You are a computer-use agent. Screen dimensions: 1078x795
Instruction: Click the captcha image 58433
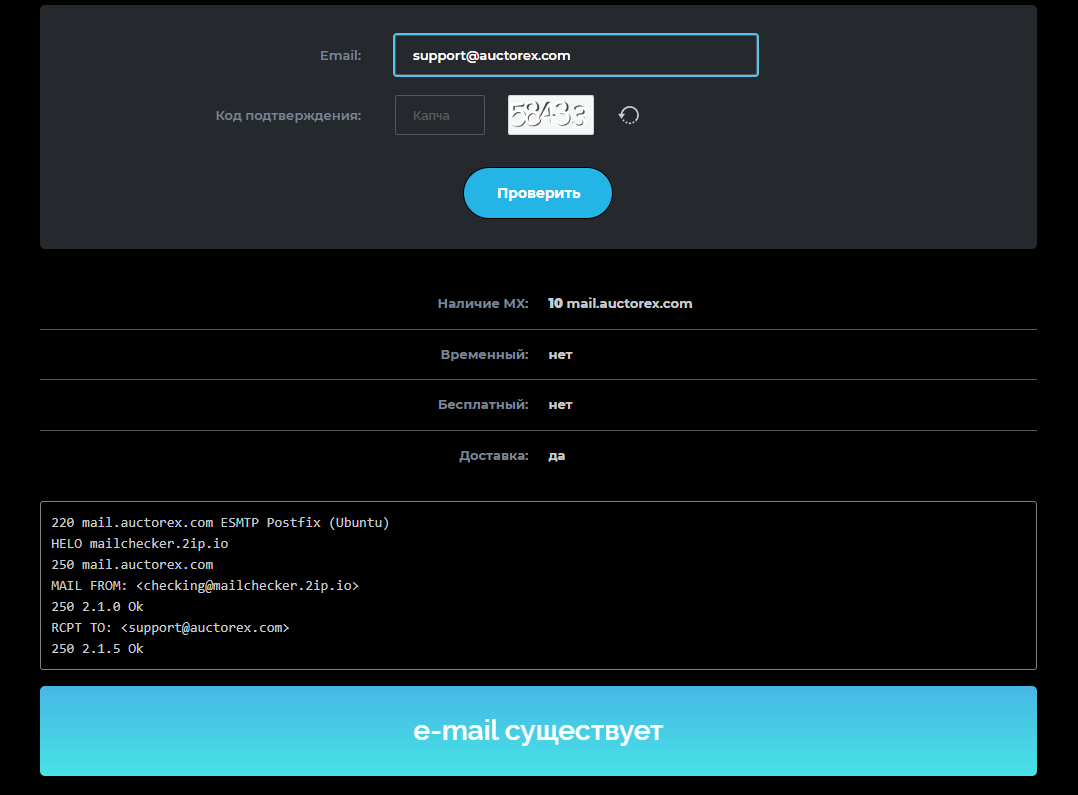[x=551, y=115]
